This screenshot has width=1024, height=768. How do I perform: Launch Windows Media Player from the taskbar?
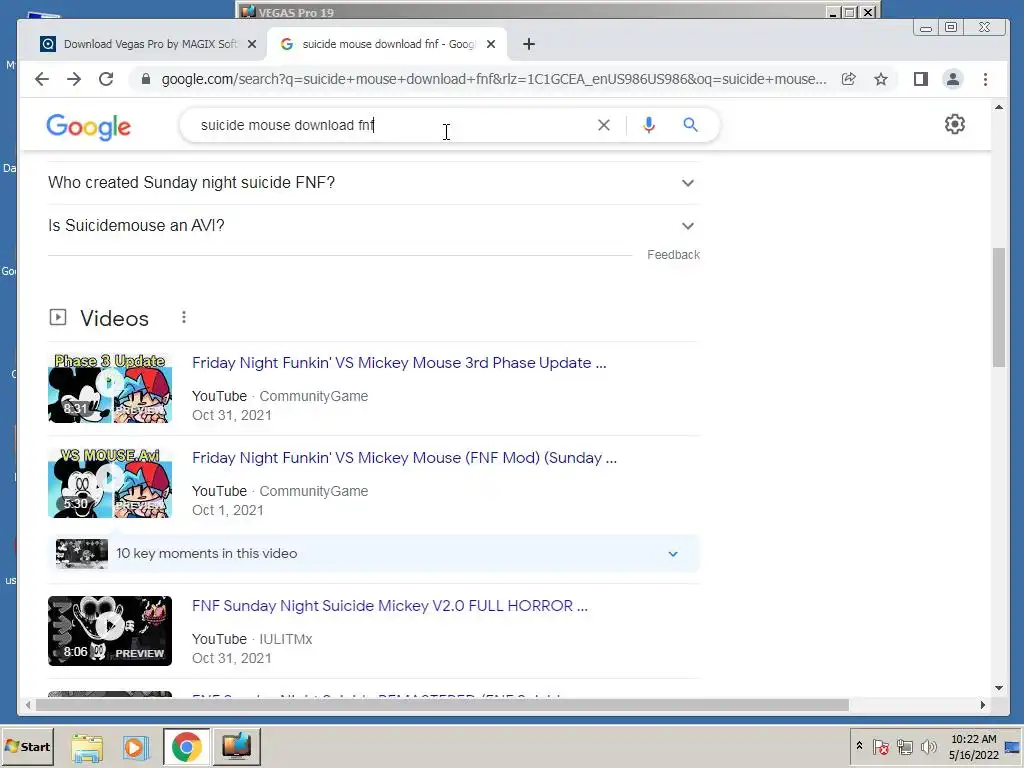136,746
